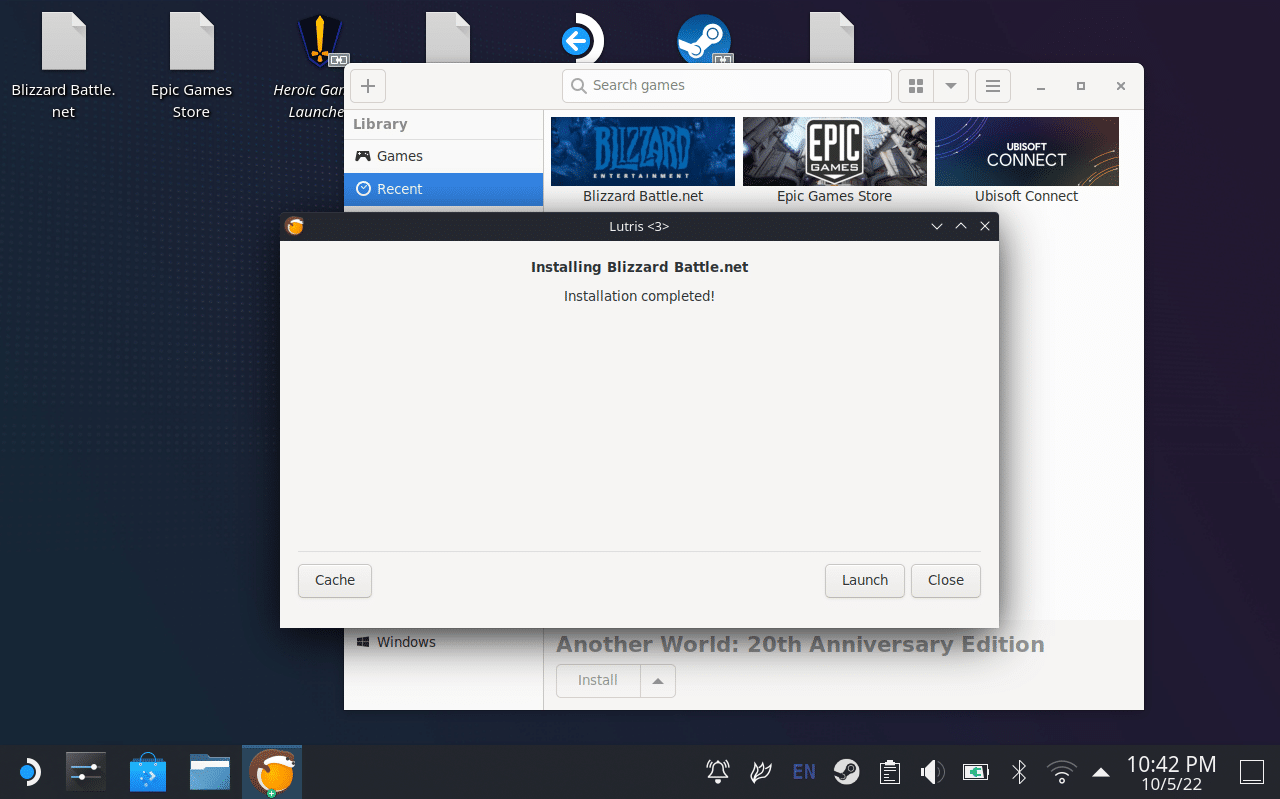Click the Lutris taskbar icon
1280x799 pixels.
pyautogui.click(x=272, y=772)
